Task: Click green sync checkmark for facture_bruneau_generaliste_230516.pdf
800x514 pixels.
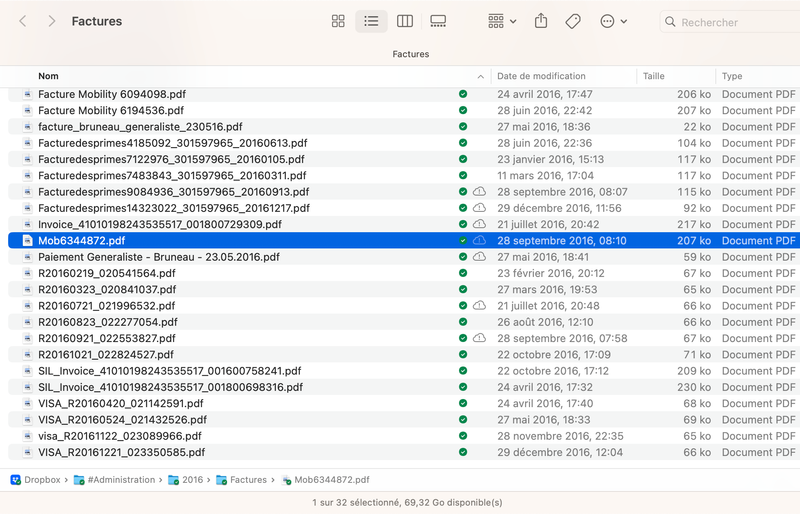Action: coord(463,127)
